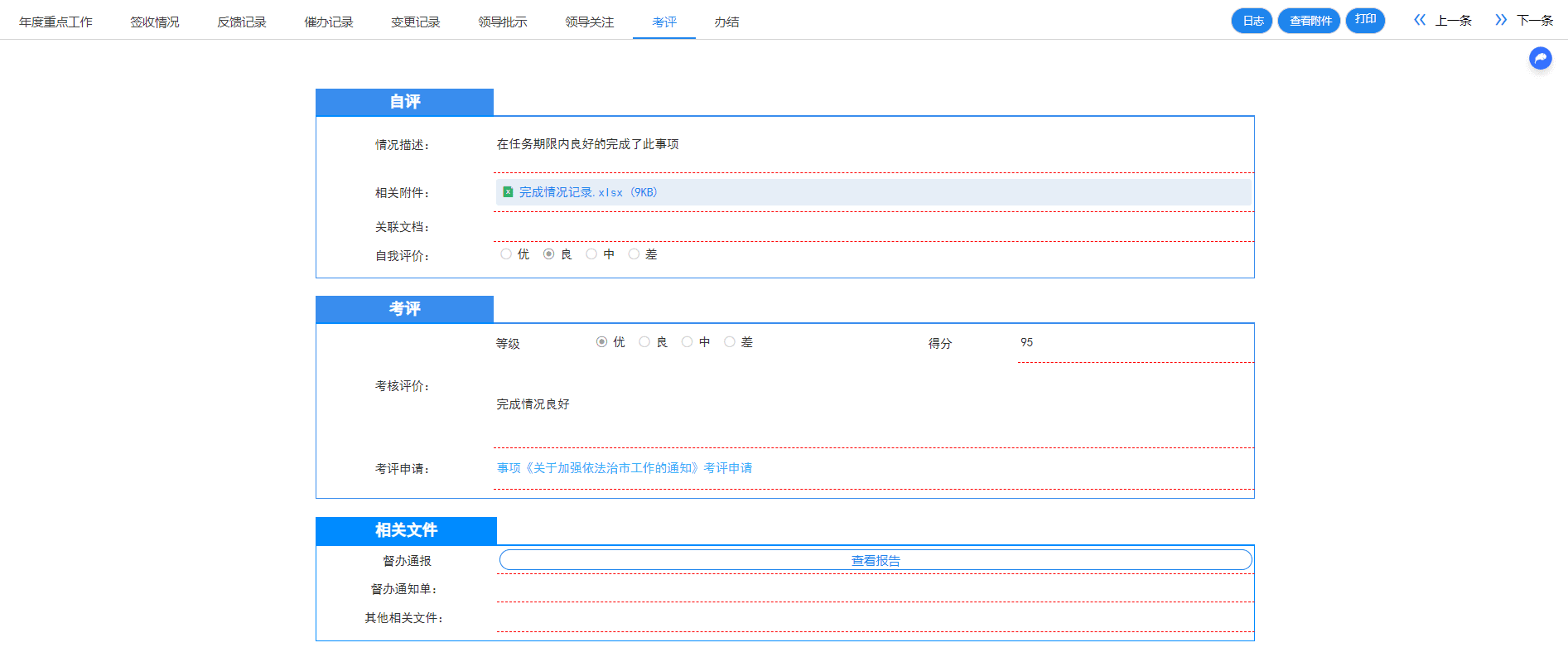This screenshot has height=662, width=1568.
Task: Select 良 in 自我评价
Action: pos(548,254)
